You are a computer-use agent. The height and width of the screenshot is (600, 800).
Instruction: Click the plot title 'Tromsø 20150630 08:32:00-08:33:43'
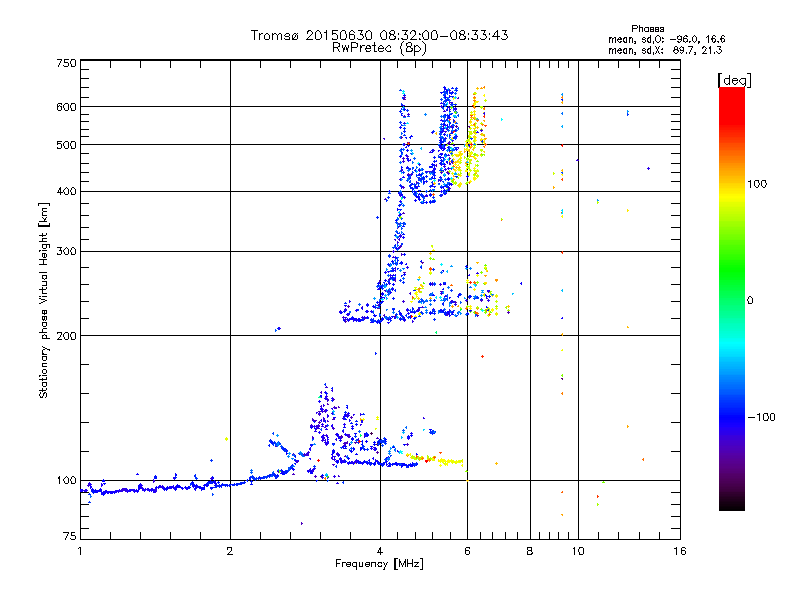pos(379,35)
